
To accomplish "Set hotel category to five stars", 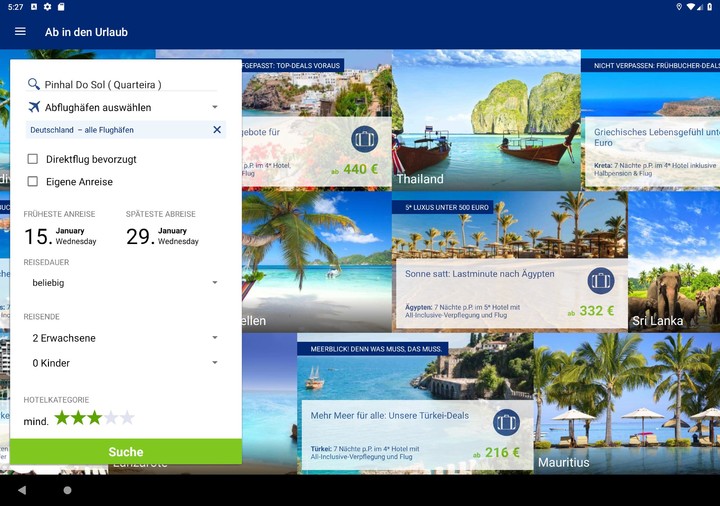I will tap(127, 418).
